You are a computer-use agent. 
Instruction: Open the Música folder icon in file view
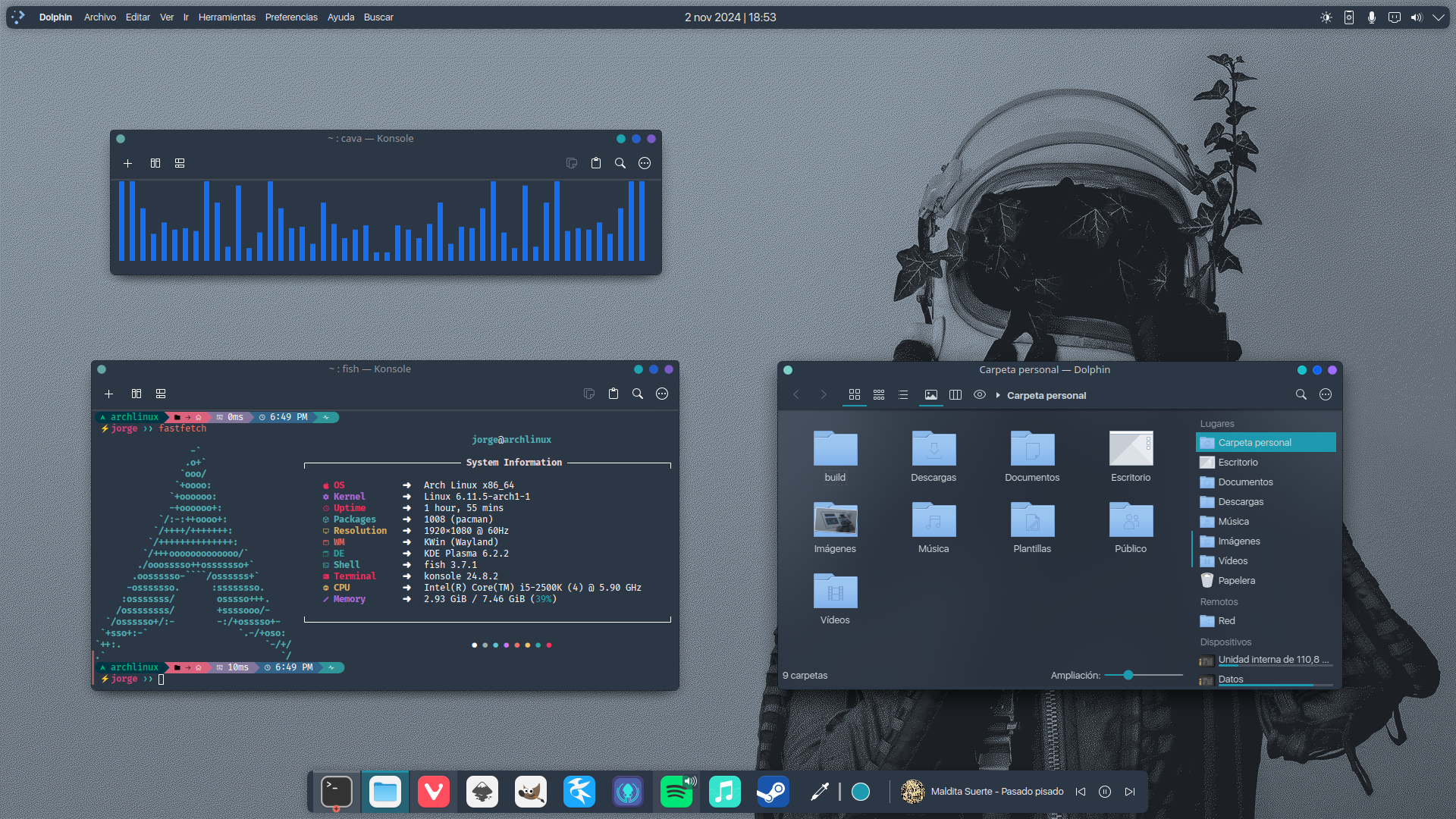[x=934, y=519]
